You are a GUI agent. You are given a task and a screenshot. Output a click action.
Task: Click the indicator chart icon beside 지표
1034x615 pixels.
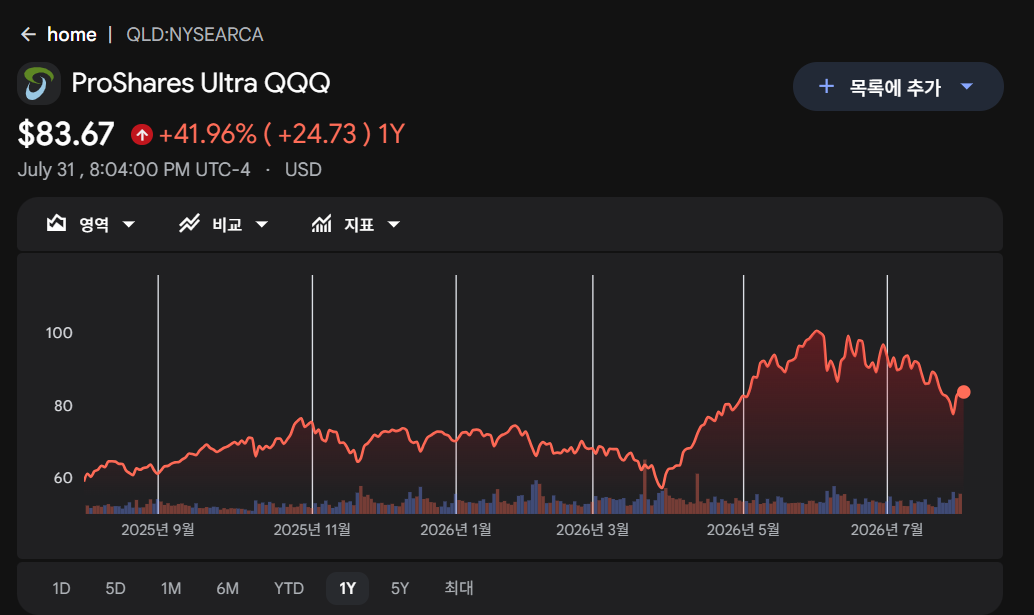pyautogui.click(x=322, y=224)
